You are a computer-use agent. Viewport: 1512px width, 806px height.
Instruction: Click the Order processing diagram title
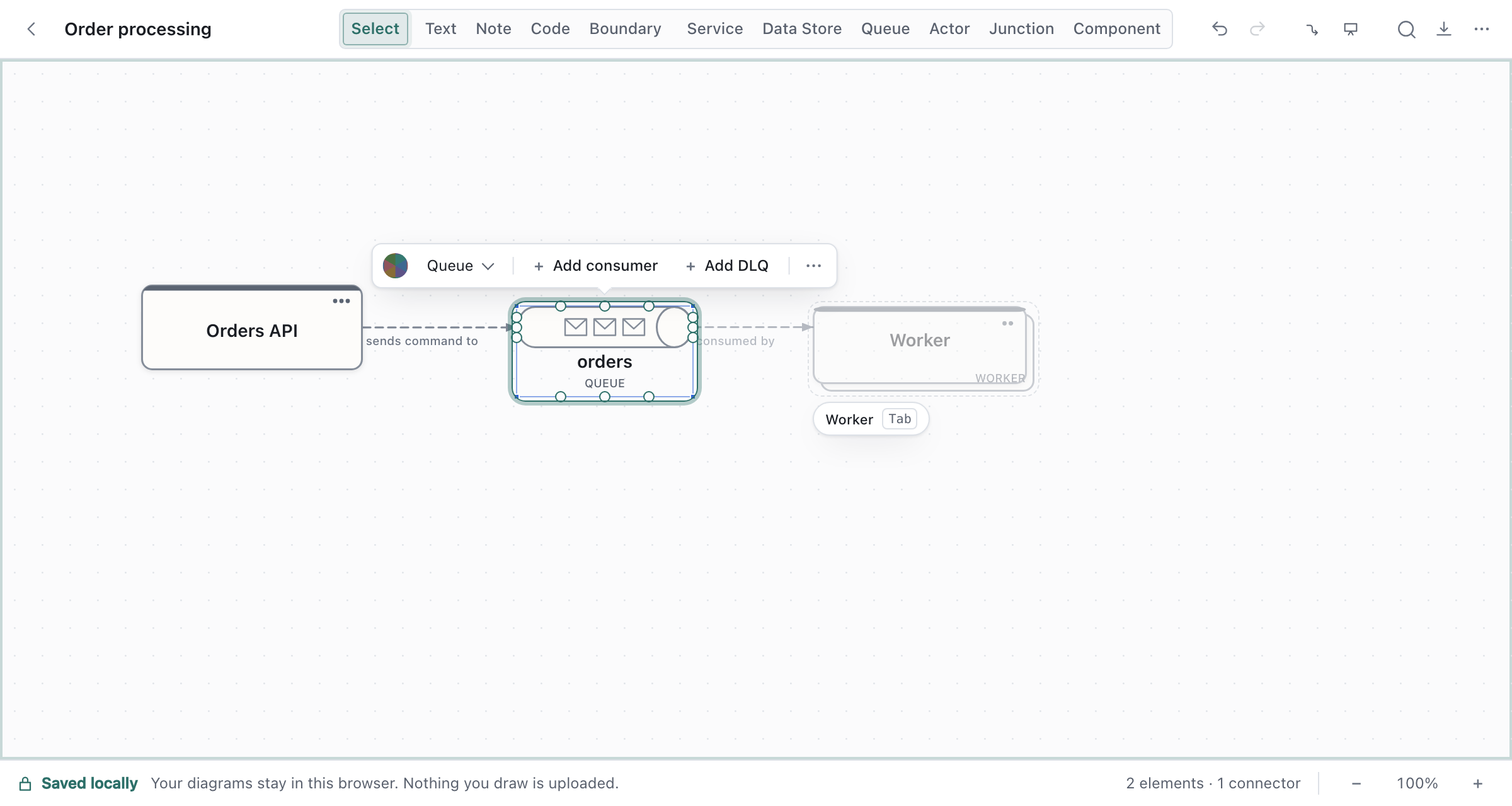point(138,29)
